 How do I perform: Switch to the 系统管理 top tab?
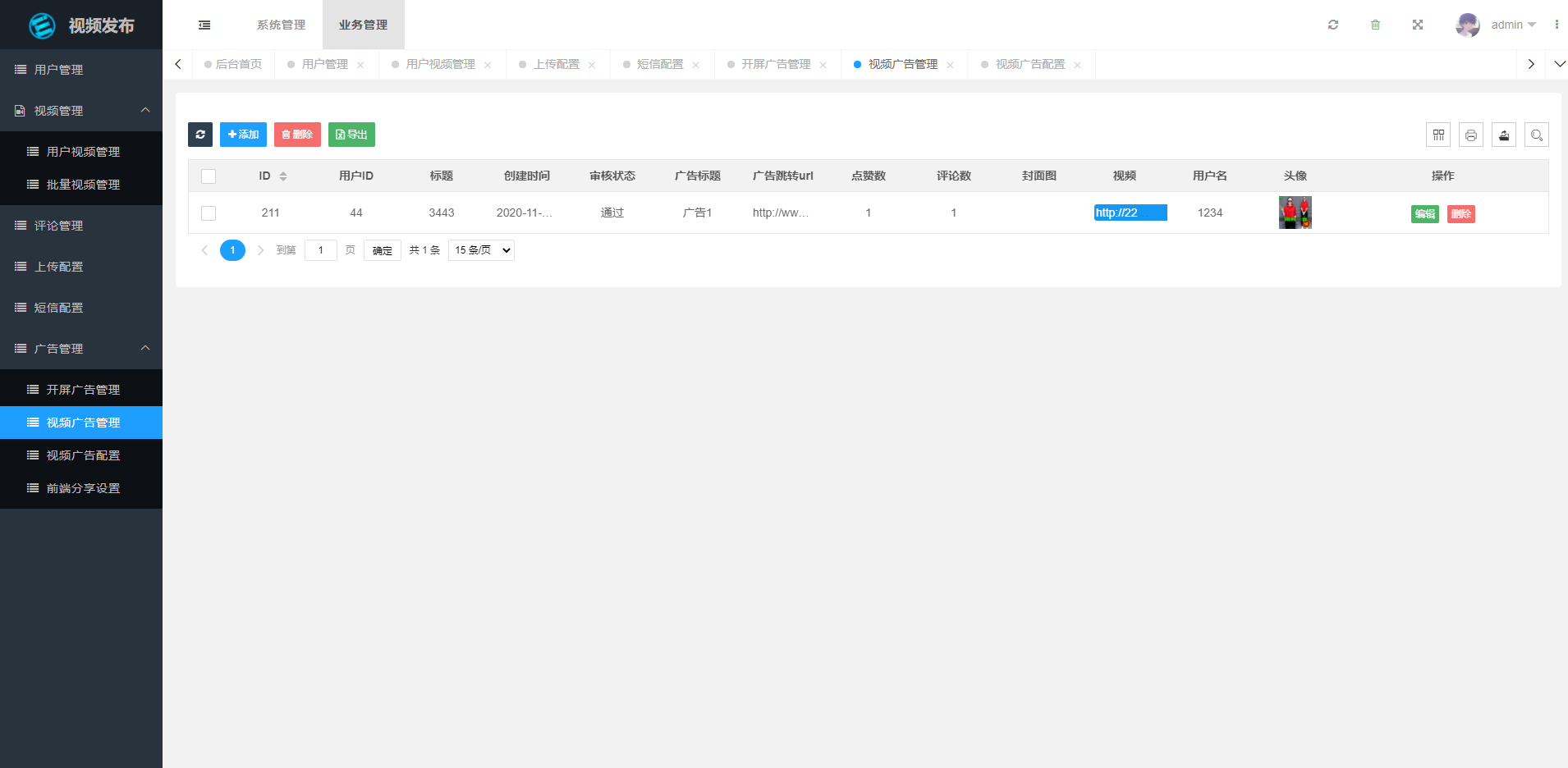[x=281, y=25]
